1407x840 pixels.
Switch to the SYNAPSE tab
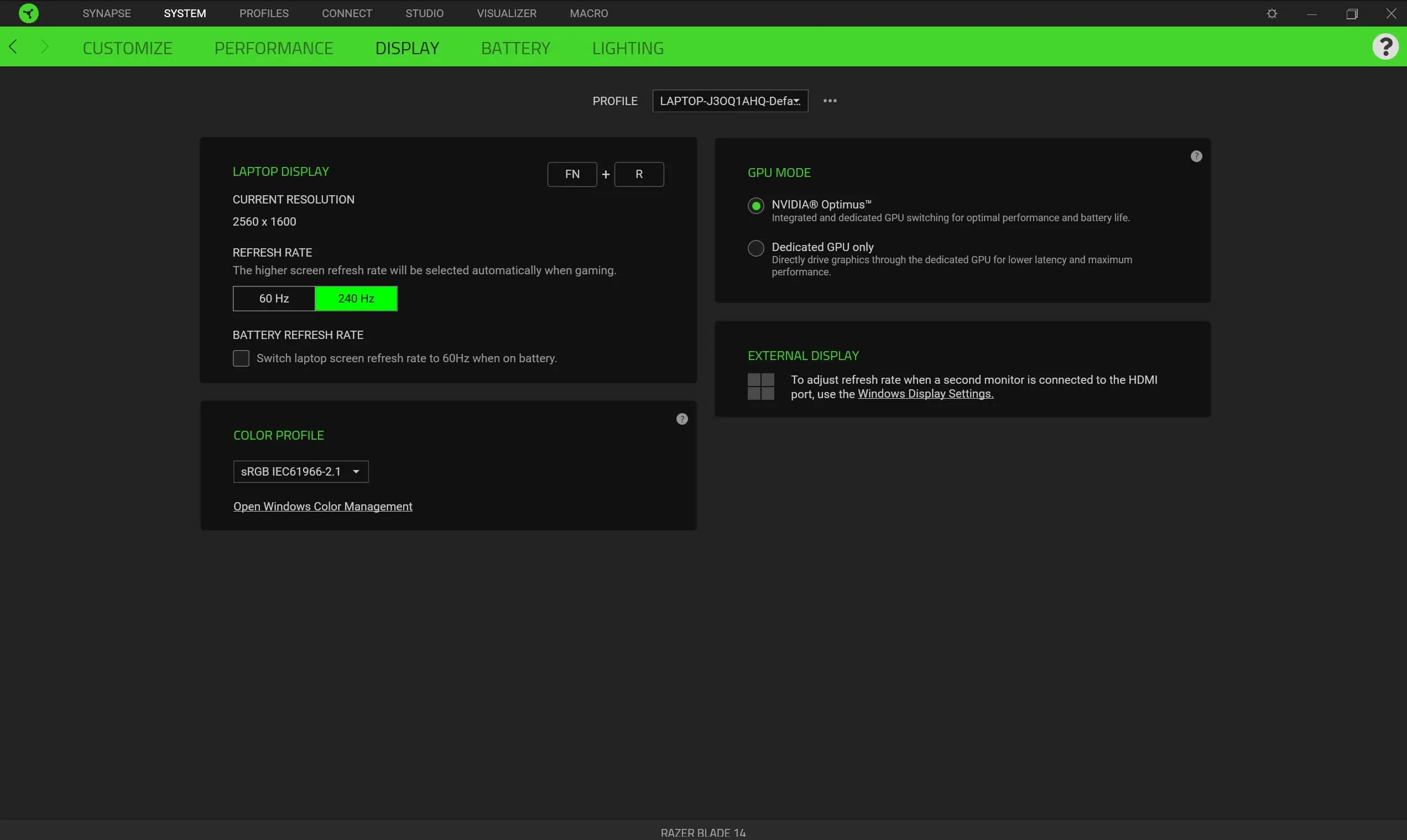(x=106, y=13)
